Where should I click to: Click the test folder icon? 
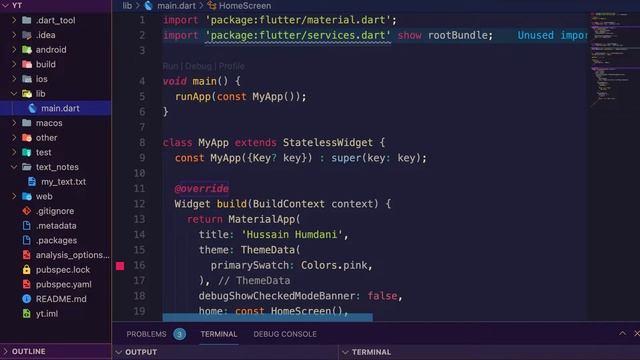click(x=27, y=152)
